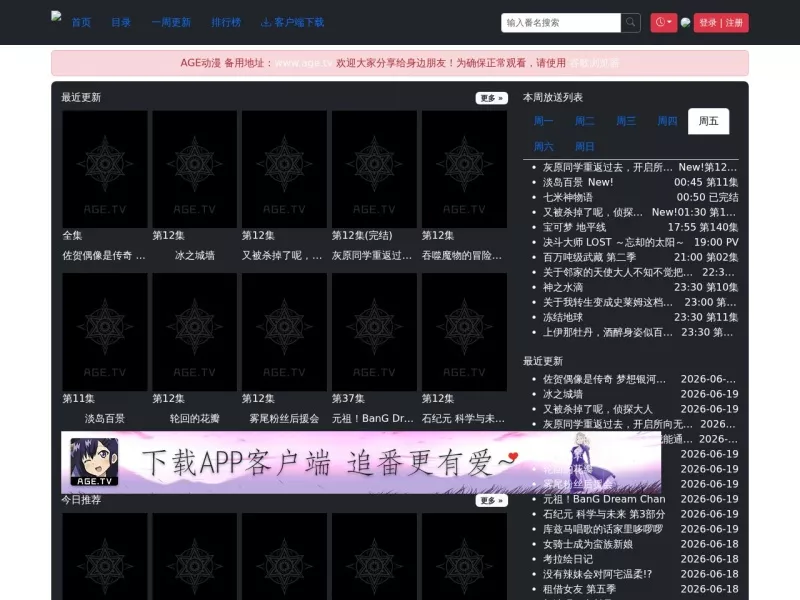Viewport: 800px width, 600px height.
Task: Open the 雾尾粉丝后援会 poster thumbnail
Action: tap(284, 332)
